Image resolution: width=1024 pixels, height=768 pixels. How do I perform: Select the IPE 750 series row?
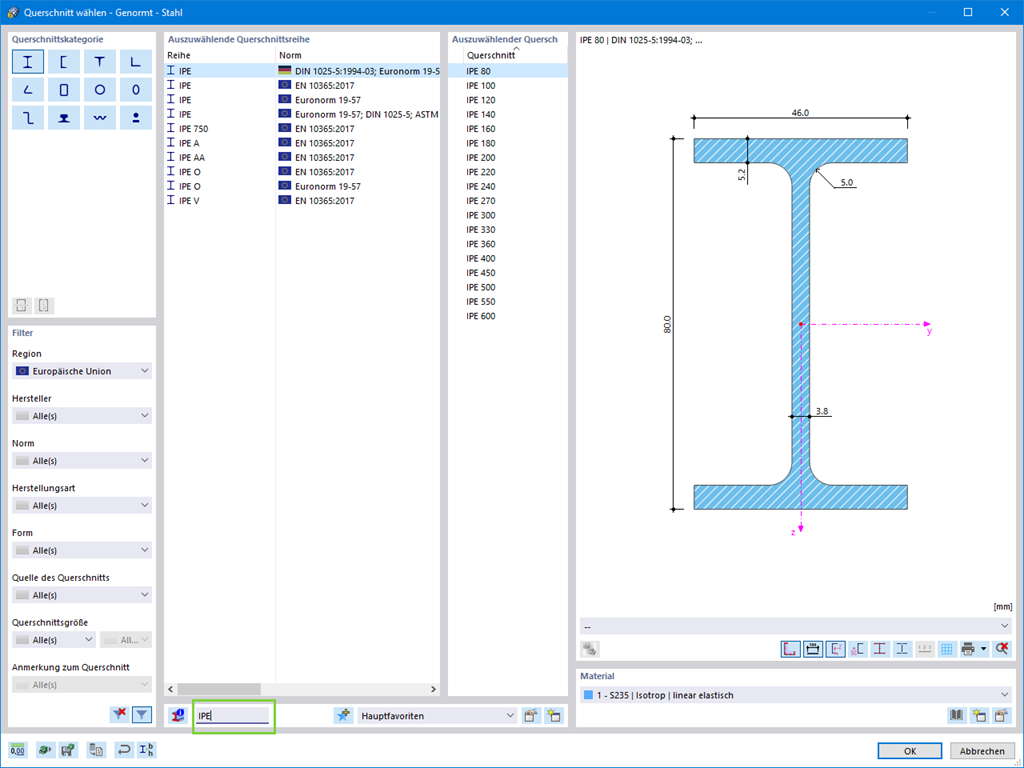tap(302, 129)
